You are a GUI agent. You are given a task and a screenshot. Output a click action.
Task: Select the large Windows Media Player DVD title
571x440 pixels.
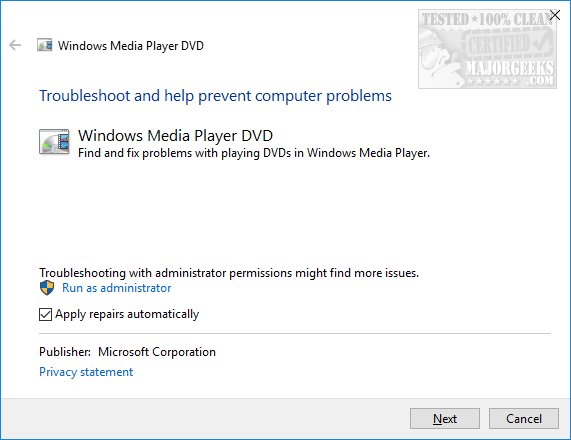coord(176,135)
